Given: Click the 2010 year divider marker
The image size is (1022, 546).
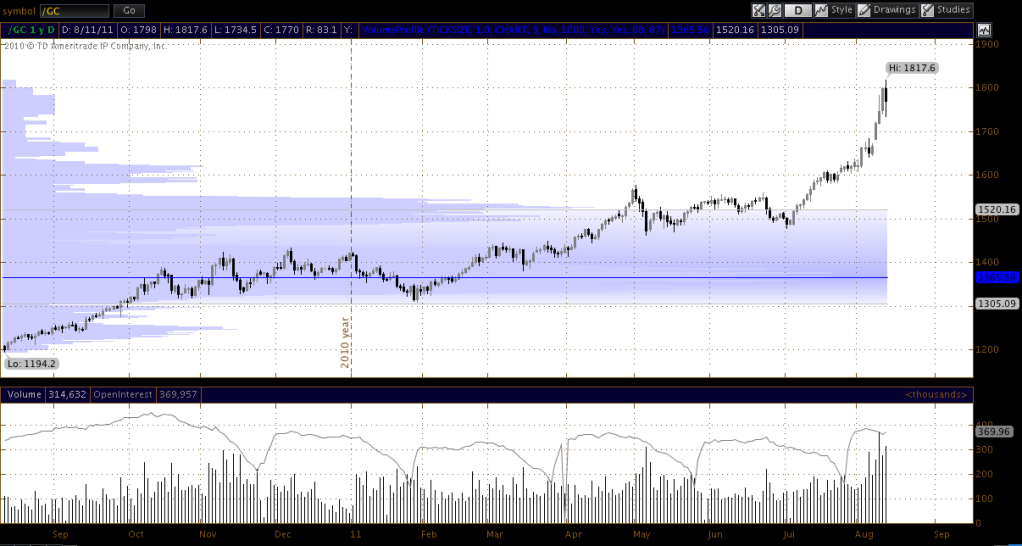Looking at the screenshot, I should pos(346,338).
